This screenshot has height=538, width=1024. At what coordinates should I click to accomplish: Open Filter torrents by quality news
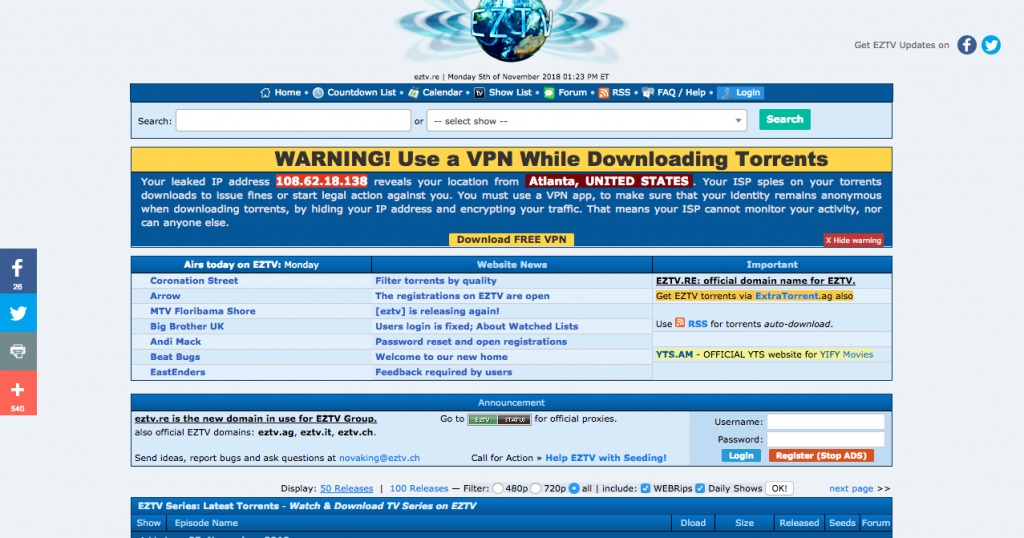[436, 281]
